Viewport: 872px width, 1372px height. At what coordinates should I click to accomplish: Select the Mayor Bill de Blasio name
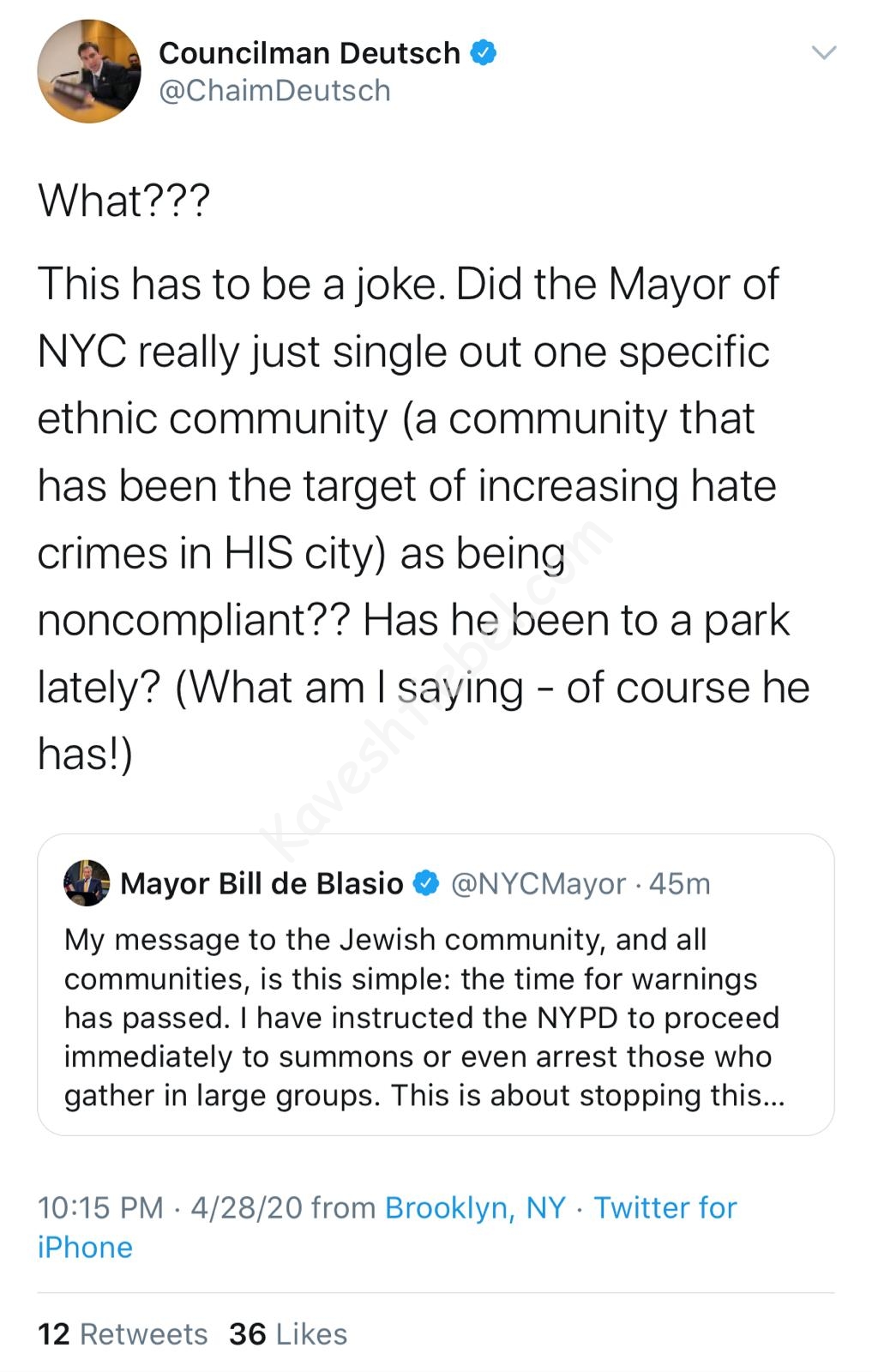point(262,883)
